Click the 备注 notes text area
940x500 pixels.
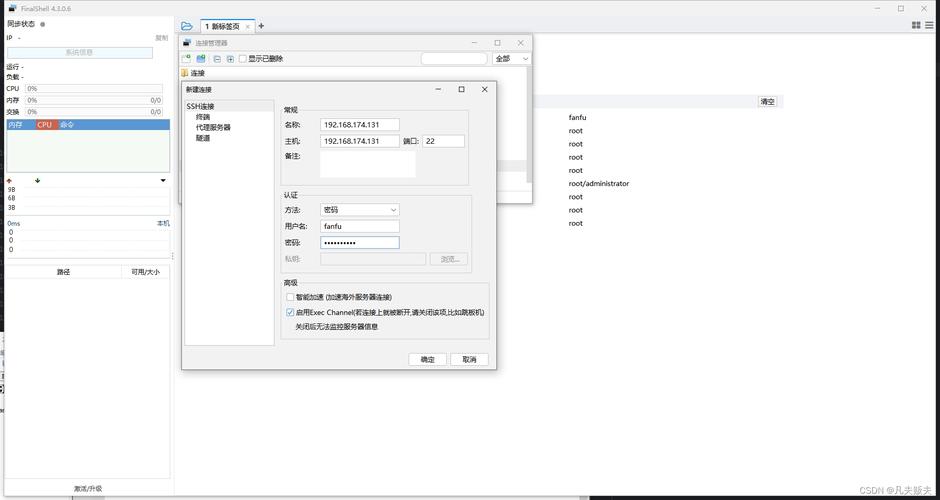coord(367,164)
